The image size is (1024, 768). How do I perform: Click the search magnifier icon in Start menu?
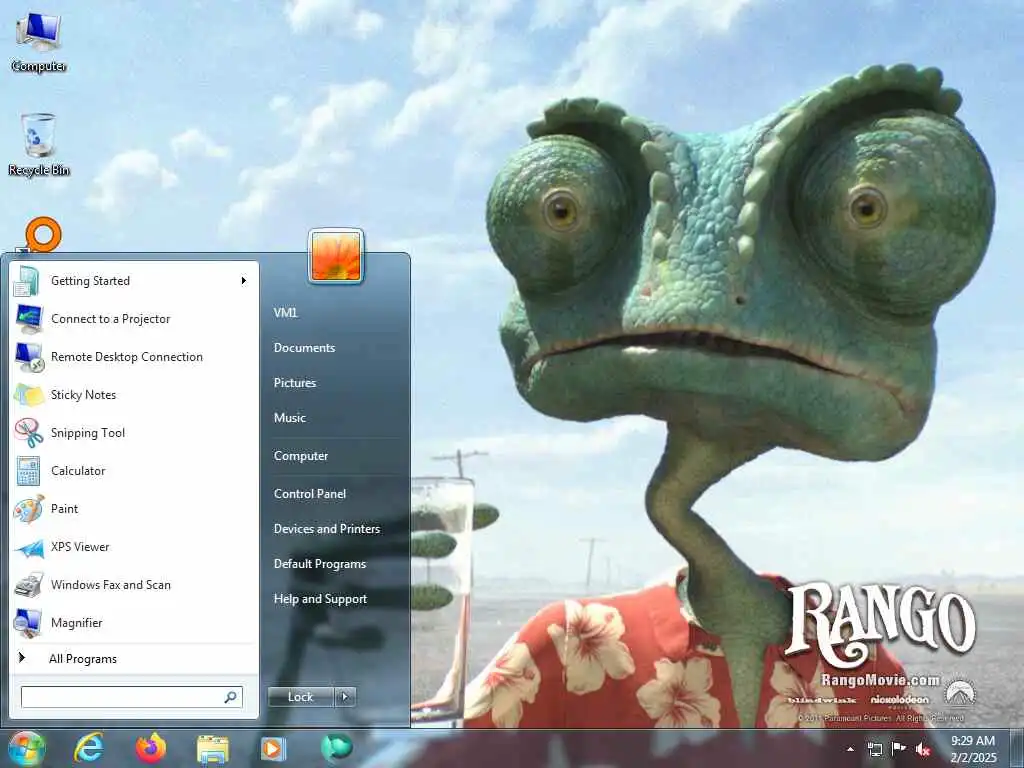tap(231, 697)
